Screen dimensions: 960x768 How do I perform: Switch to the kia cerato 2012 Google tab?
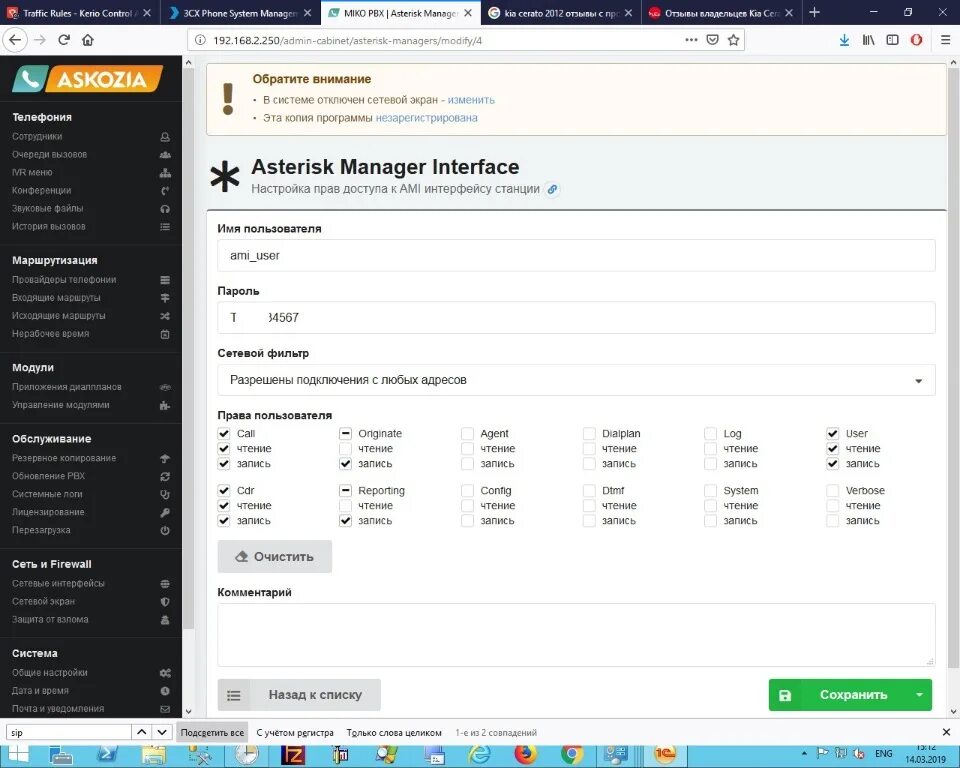pos(560,13)
